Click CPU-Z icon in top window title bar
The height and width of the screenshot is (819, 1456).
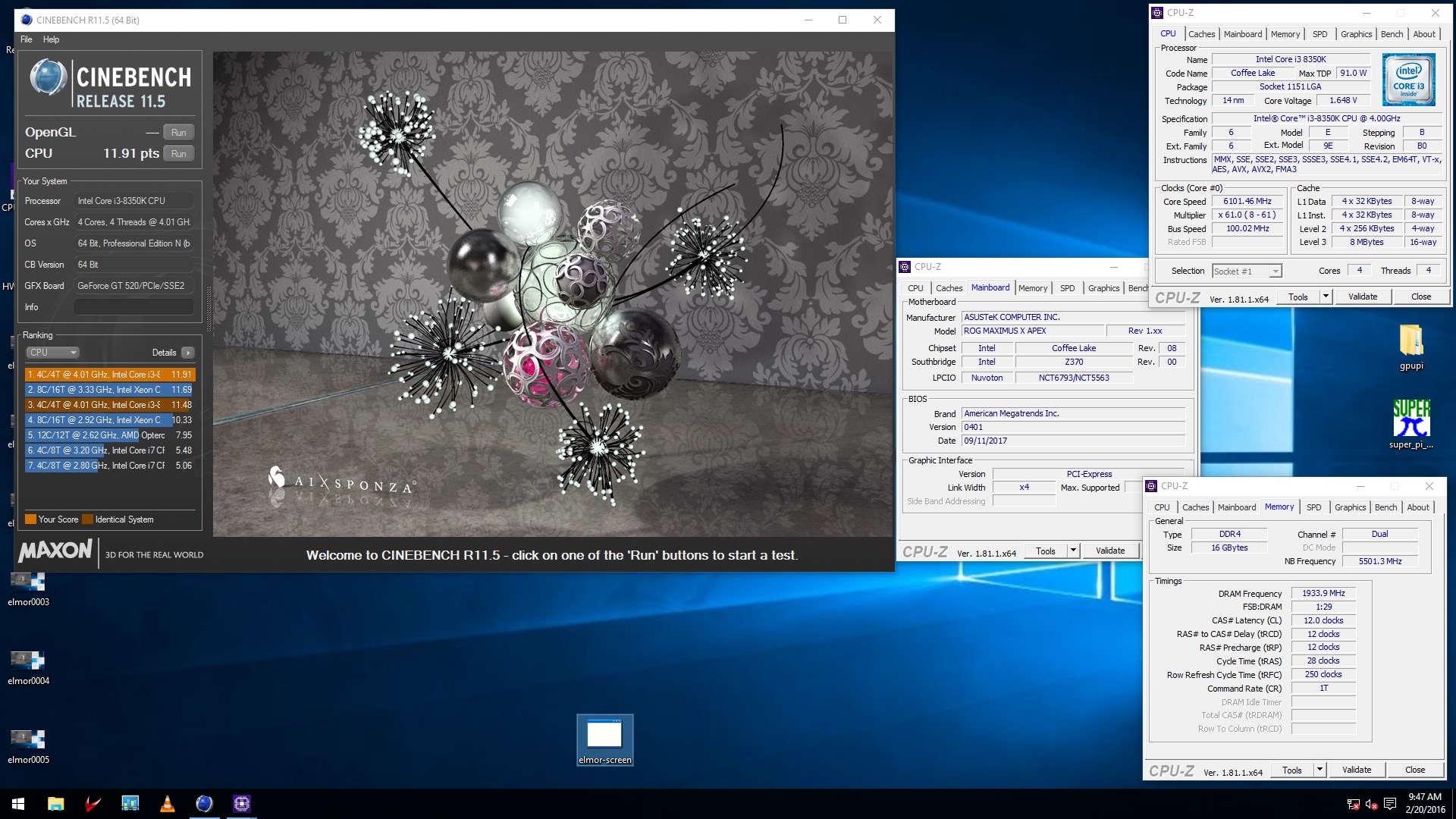tap(1157, 13)
